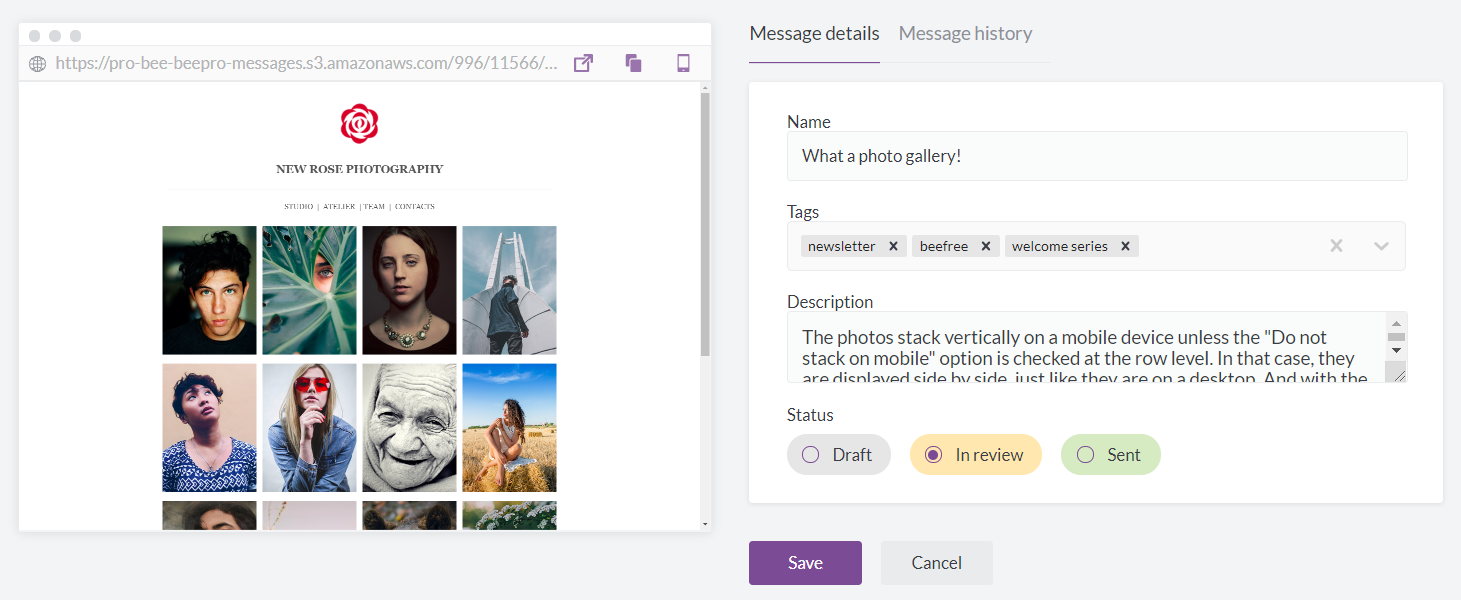Click the Description scrollbar down arrow

pyautogui.click(x=1396, y=350)
